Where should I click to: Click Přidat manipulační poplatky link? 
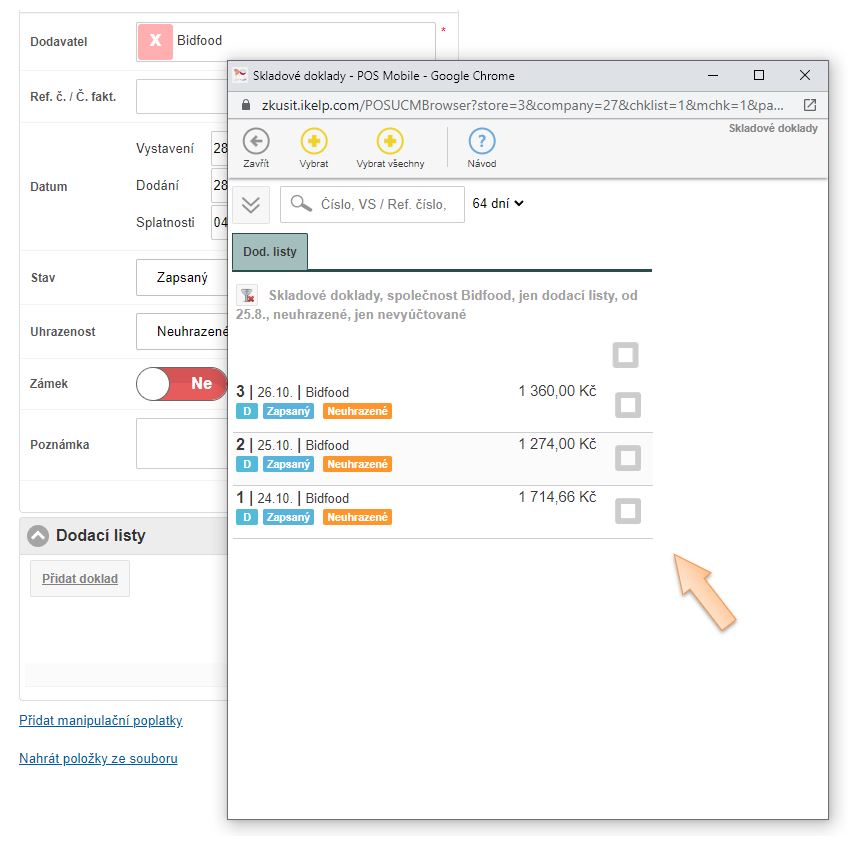tap(101, 720)
